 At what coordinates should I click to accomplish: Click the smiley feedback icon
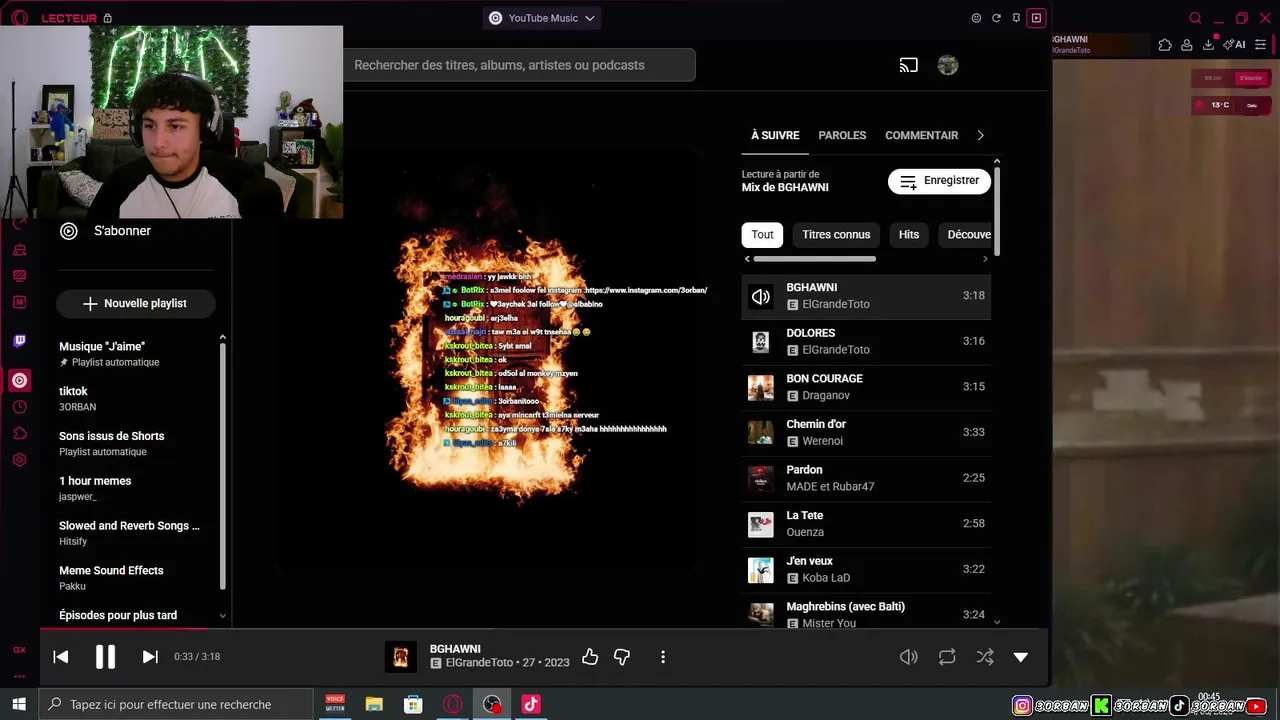coord(977,18)
